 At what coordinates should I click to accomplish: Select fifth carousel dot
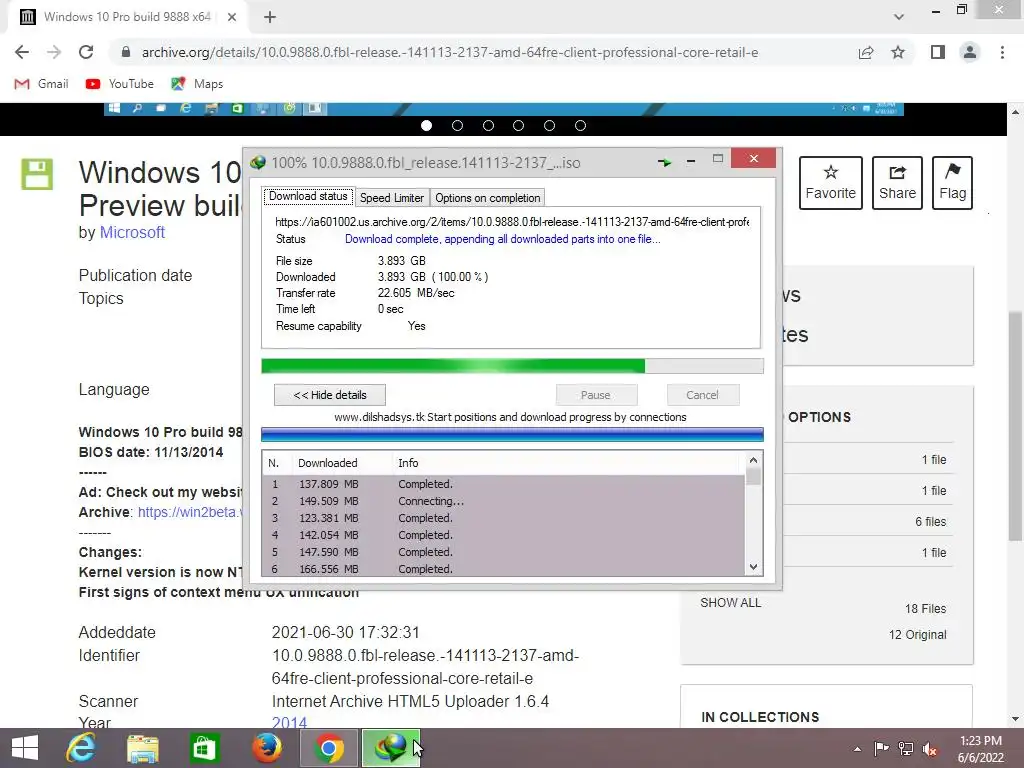pos(549,125)
